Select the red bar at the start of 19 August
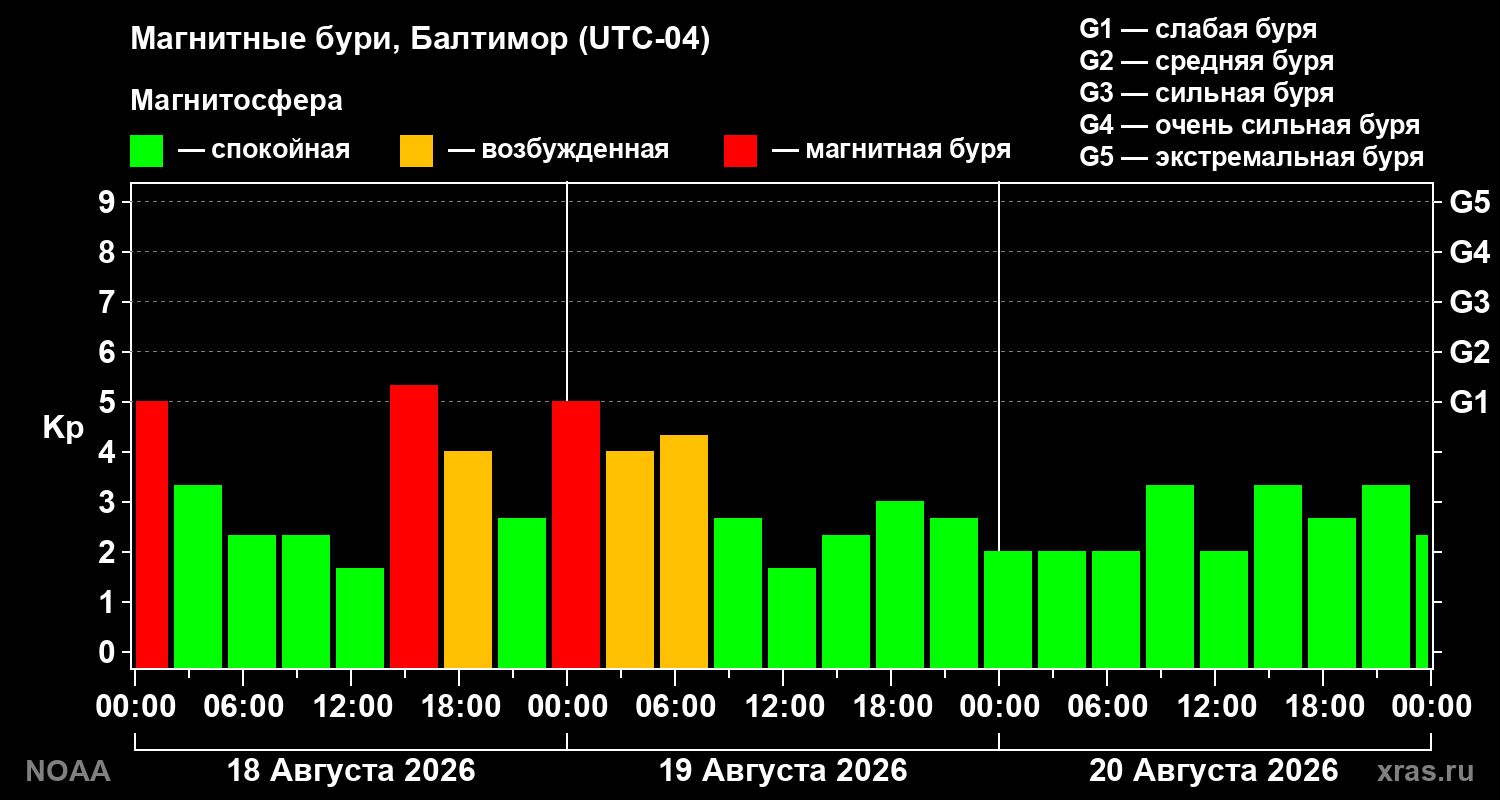This screenshot has width=1500, height=800. (576, 534)
